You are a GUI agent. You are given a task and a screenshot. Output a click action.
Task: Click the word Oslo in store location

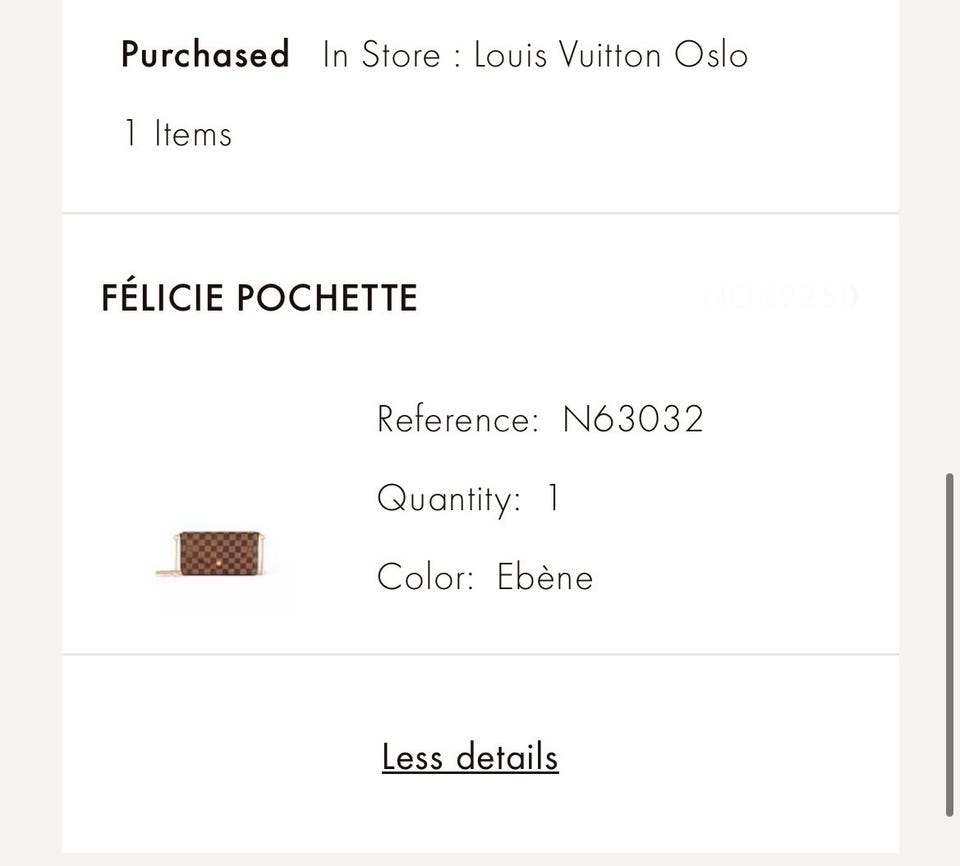pos(711,54)
